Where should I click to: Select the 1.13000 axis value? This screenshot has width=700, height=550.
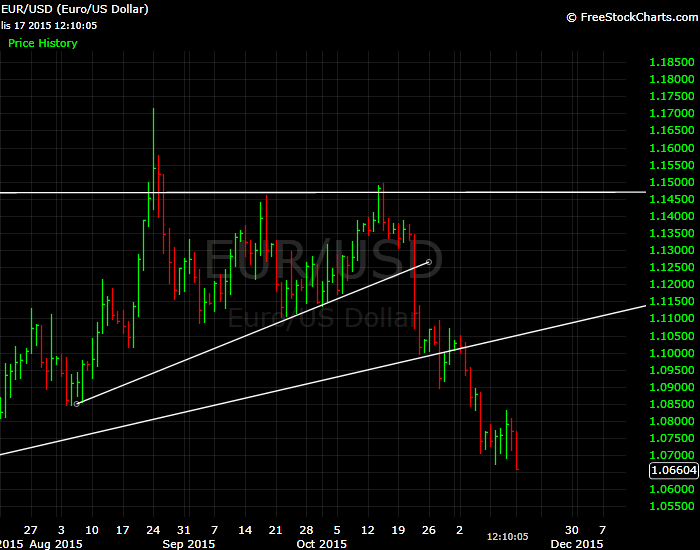[x=672, y=250]
